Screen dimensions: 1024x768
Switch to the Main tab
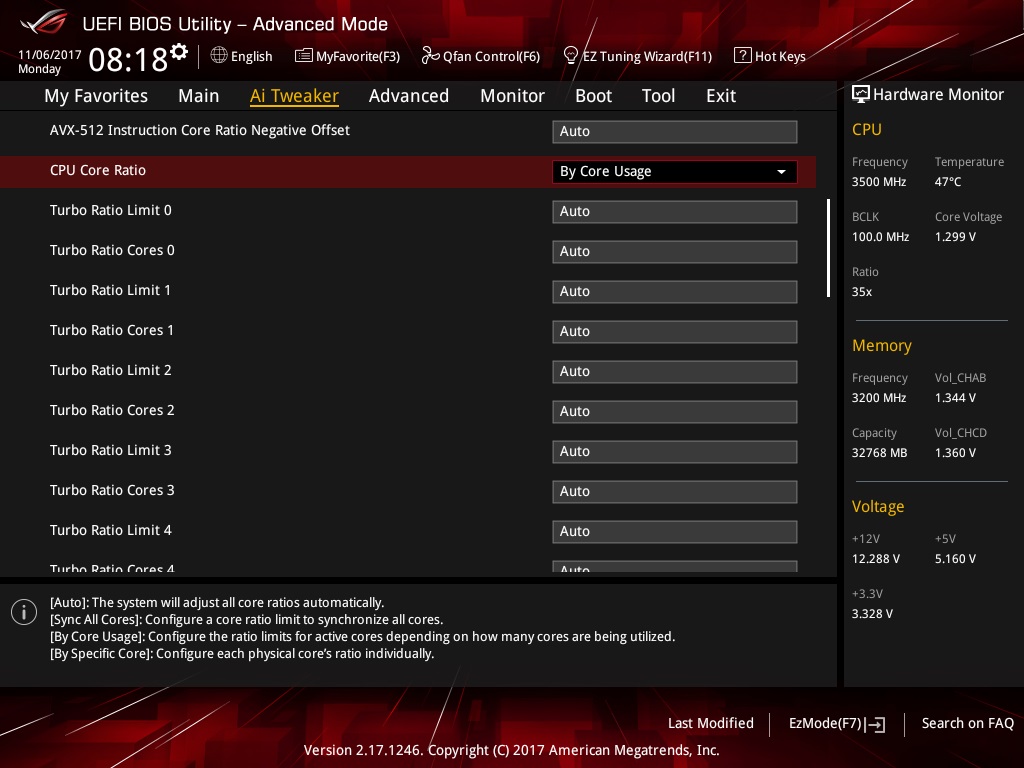pyautogui.click(x=199, y=96)
